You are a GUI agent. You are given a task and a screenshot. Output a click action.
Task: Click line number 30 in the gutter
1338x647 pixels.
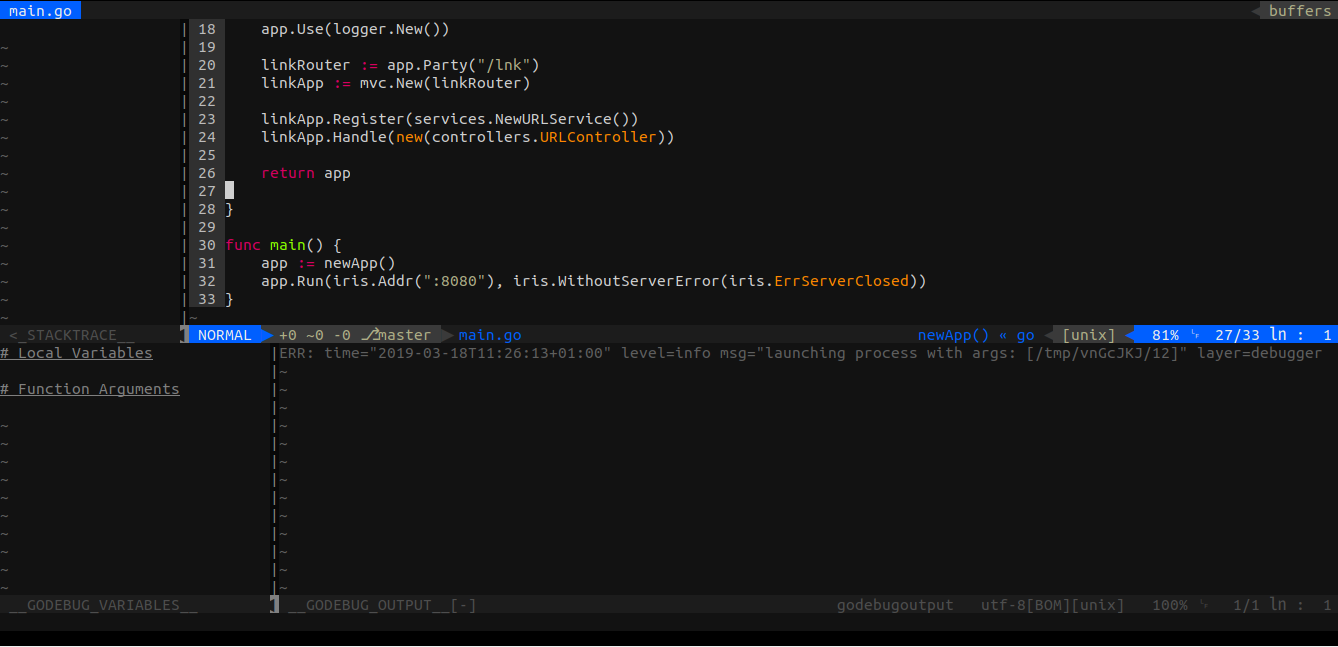pos(207,245)
